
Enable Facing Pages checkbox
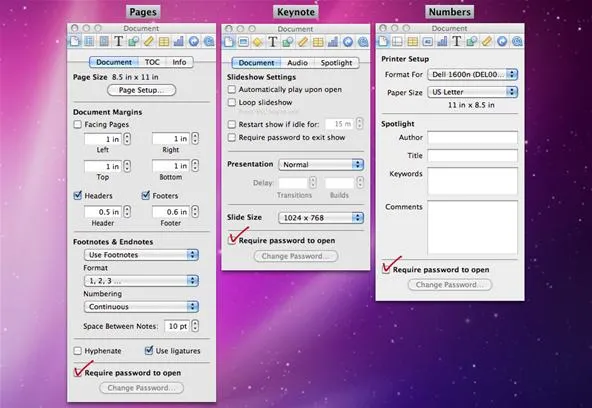77,124
